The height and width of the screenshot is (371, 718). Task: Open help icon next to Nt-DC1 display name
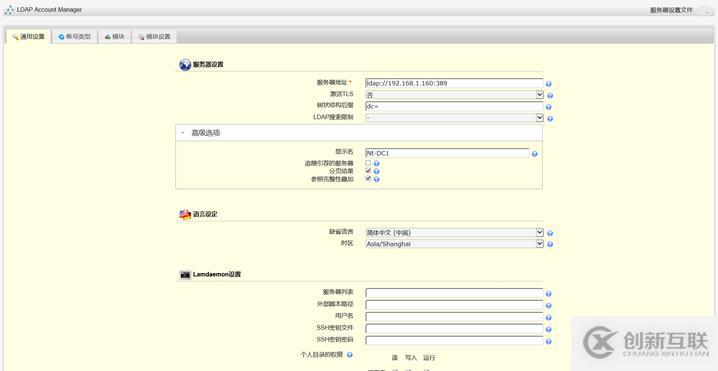pos(534,154)
